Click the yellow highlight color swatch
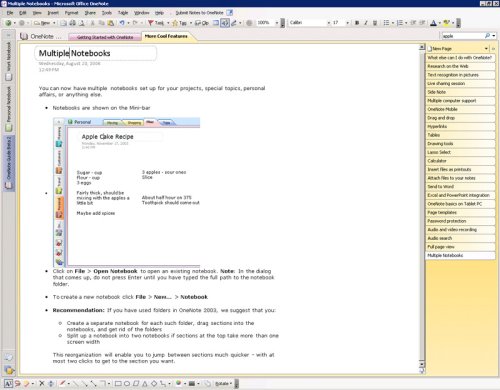This screenshot has height=390, width=500. (x=446, y=23)
